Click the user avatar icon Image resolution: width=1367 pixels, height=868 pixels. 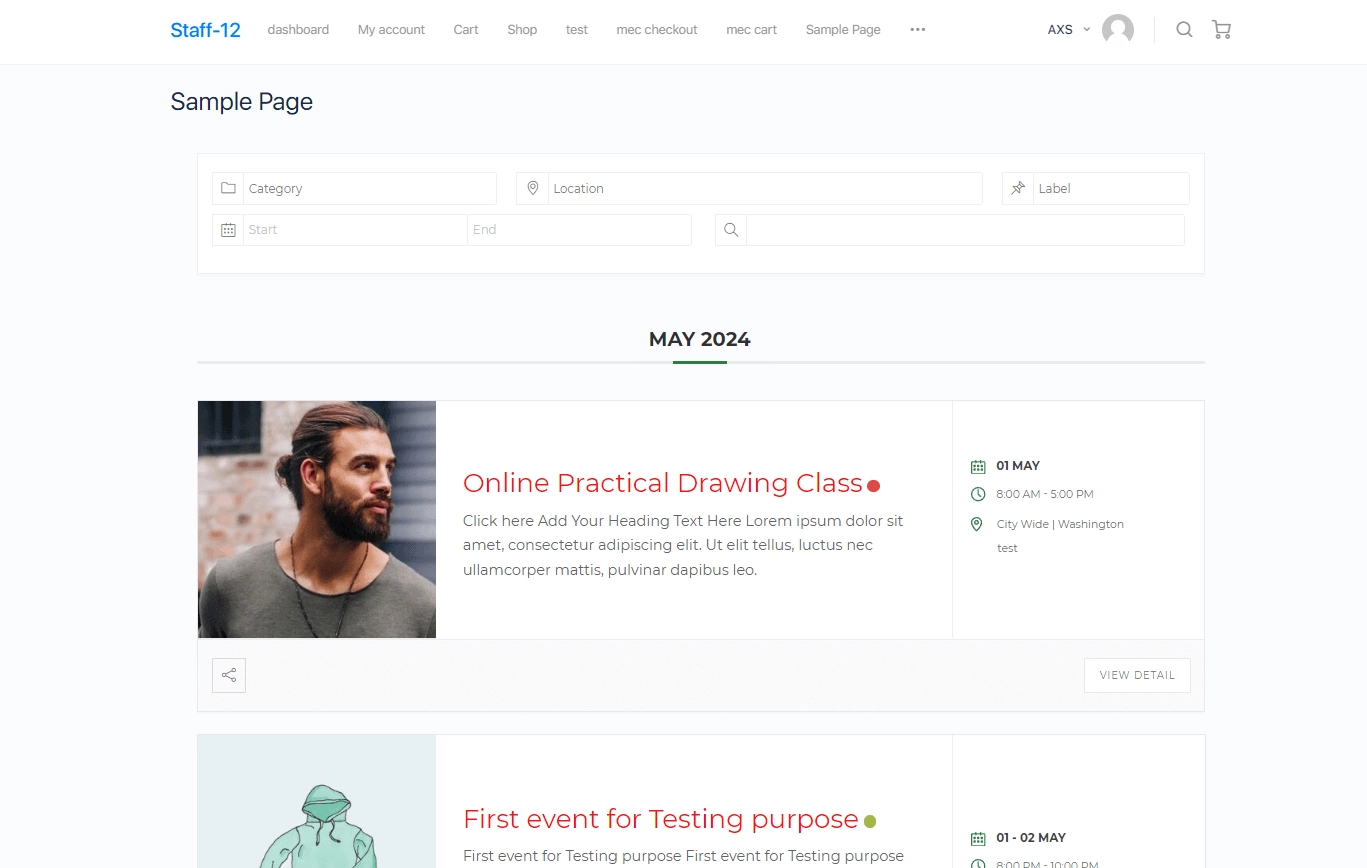click(x=1118, y=30)
